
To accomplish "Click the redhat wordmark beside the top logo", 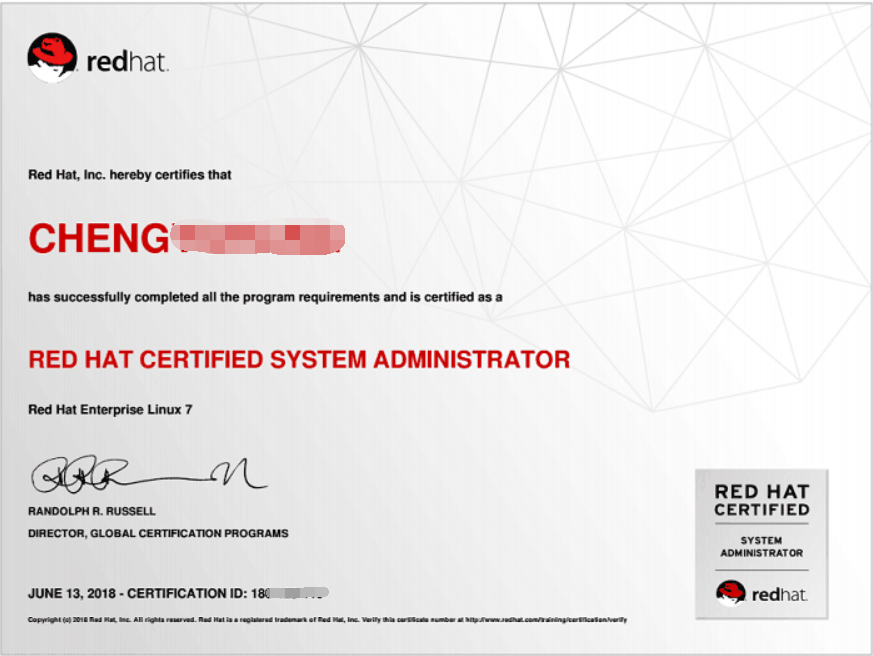I will [127, 63].
